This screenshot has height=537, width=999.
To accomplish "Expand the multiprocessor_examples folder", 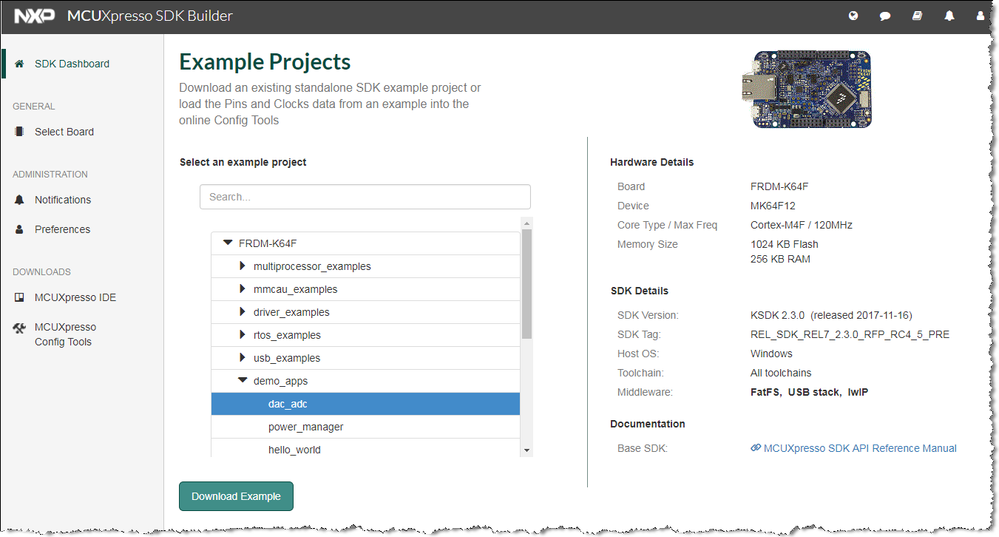I will 243,266.
